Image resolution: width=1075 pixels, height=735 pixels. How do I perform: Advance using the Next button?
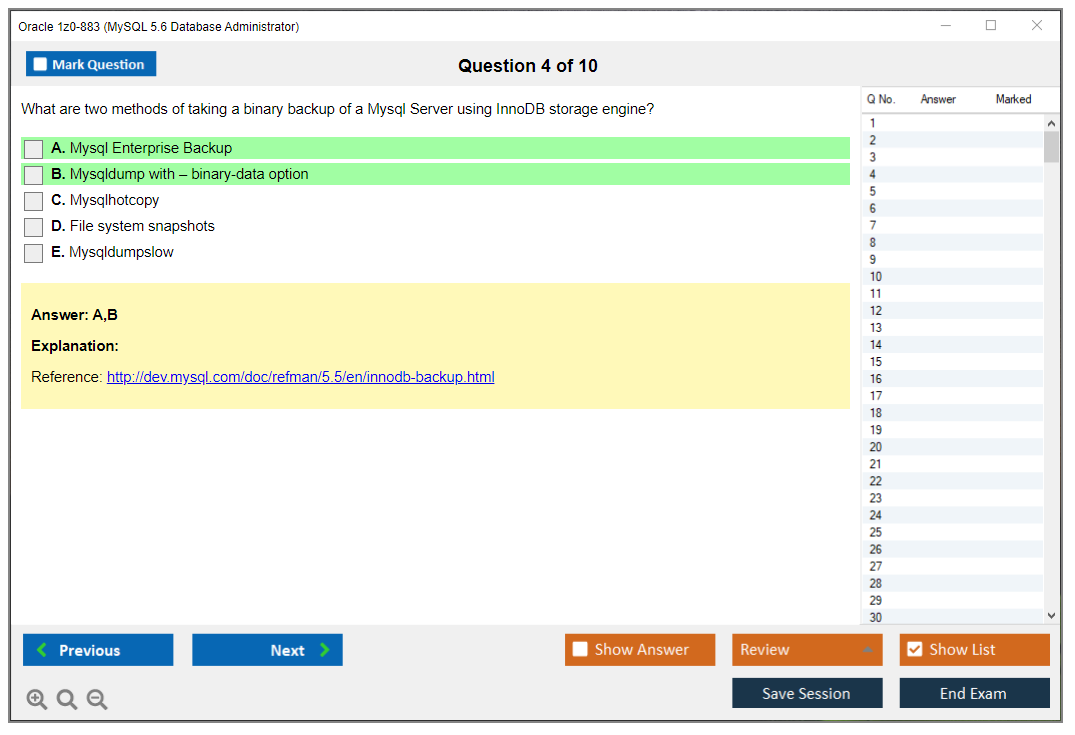click(267, 649)
